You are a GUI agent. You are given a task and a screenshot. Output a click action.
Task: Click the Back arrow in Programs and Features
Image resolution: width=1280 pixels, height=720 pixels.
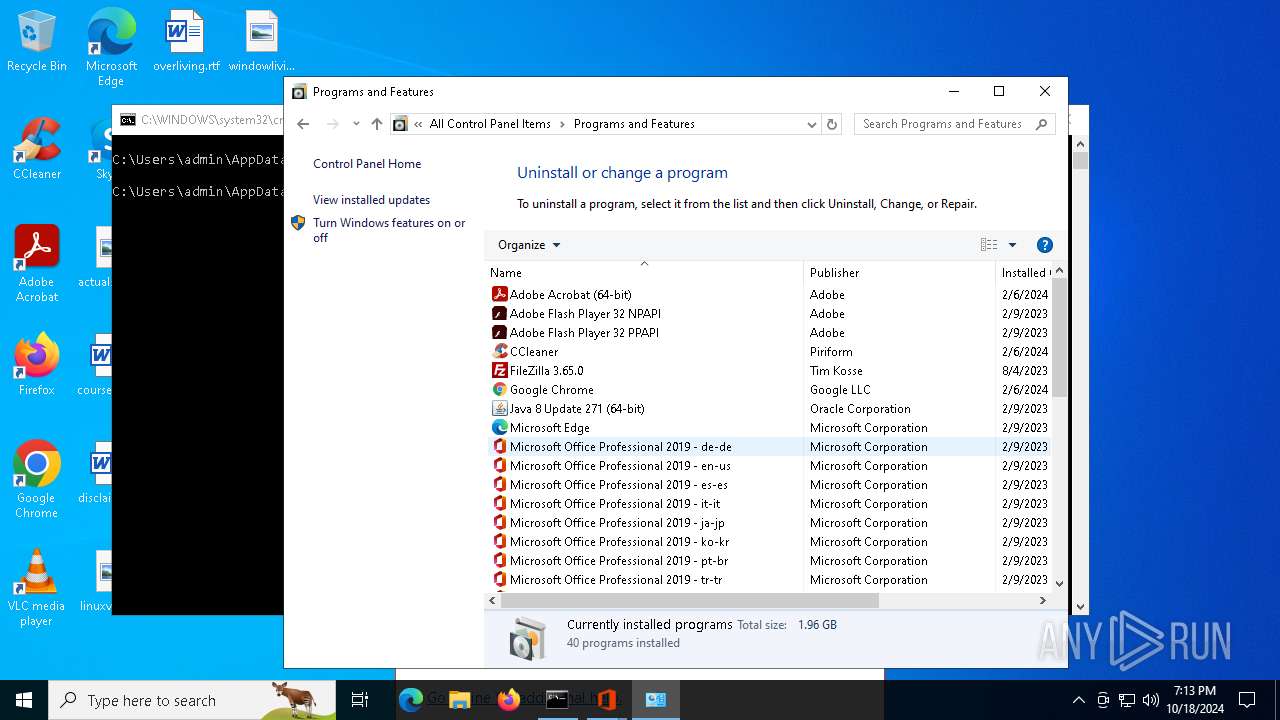coord(303,124)
